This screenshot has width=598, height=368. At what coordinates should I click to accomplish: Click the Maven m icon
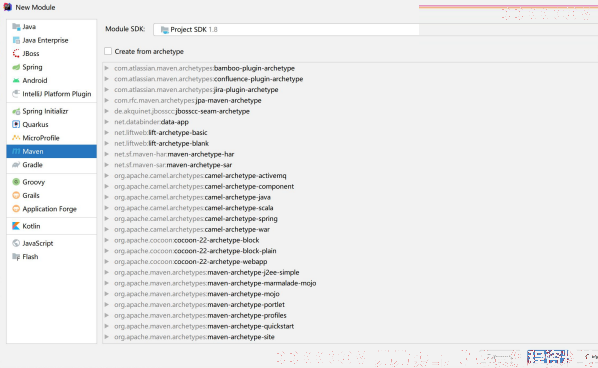[x=16, y=151]
